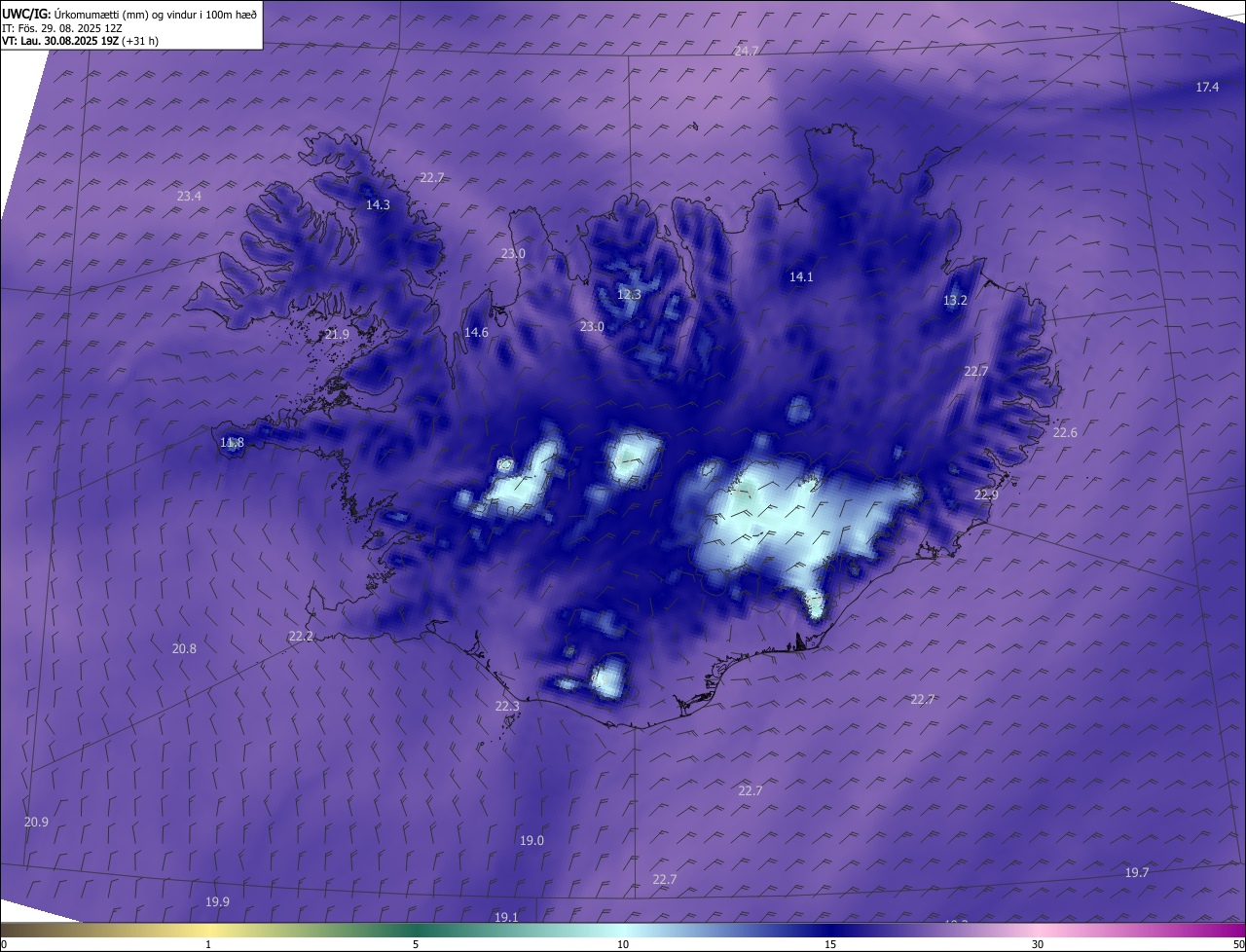Click the title "Úrkomumætti (mm) og vindur í 100m hæð"
The height and width of the screenshot is (952, 1246).
pyautogui.click(x=155, y=14)
